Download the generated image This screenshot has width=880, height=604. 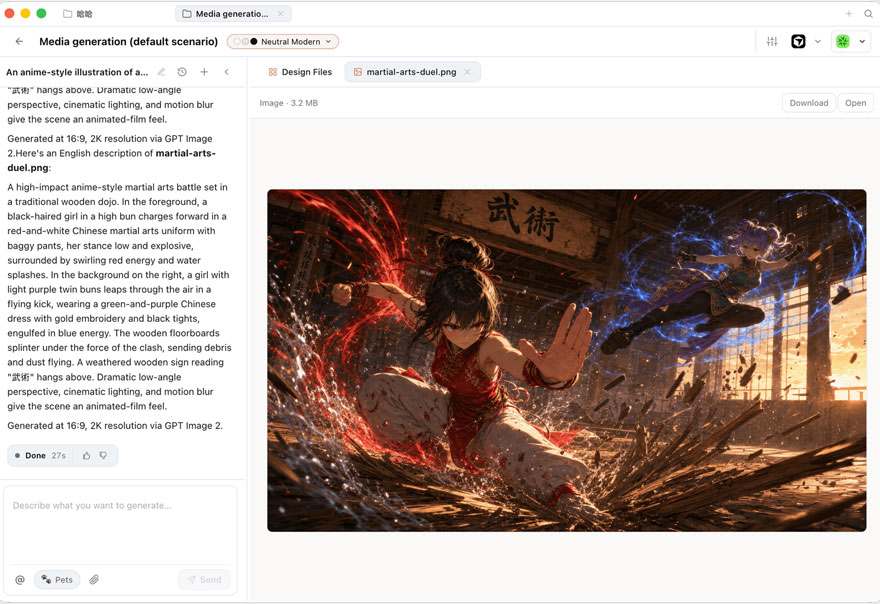point(809,103)
